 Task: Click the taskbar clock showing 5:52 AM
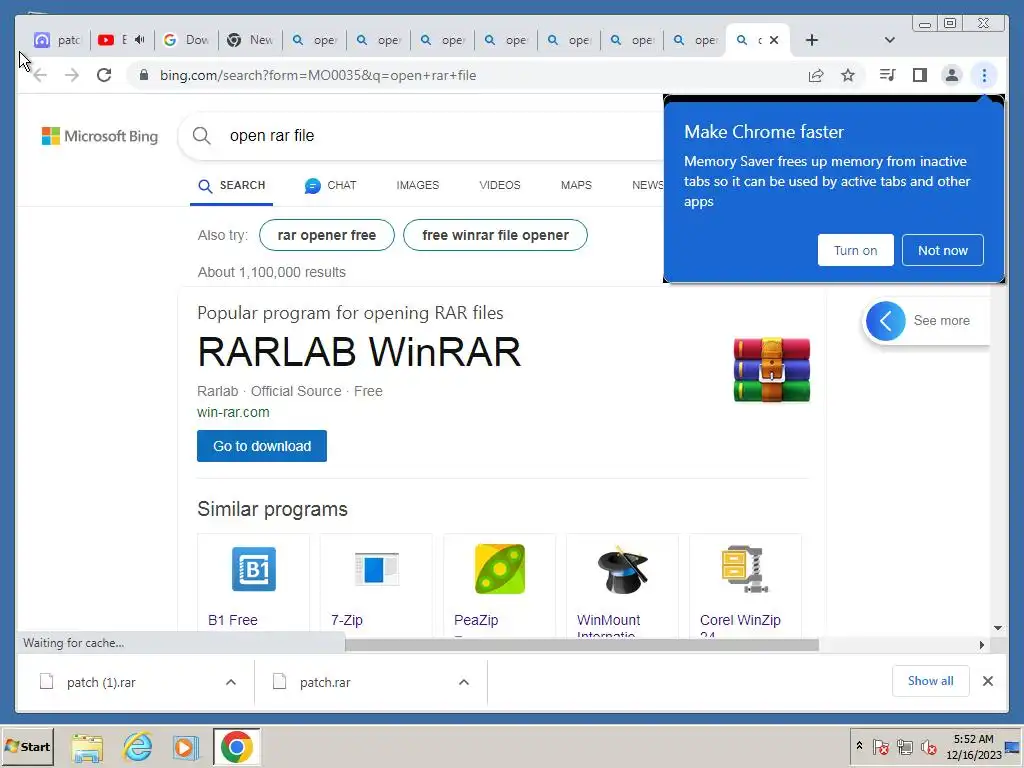click(x=974, y=747)
